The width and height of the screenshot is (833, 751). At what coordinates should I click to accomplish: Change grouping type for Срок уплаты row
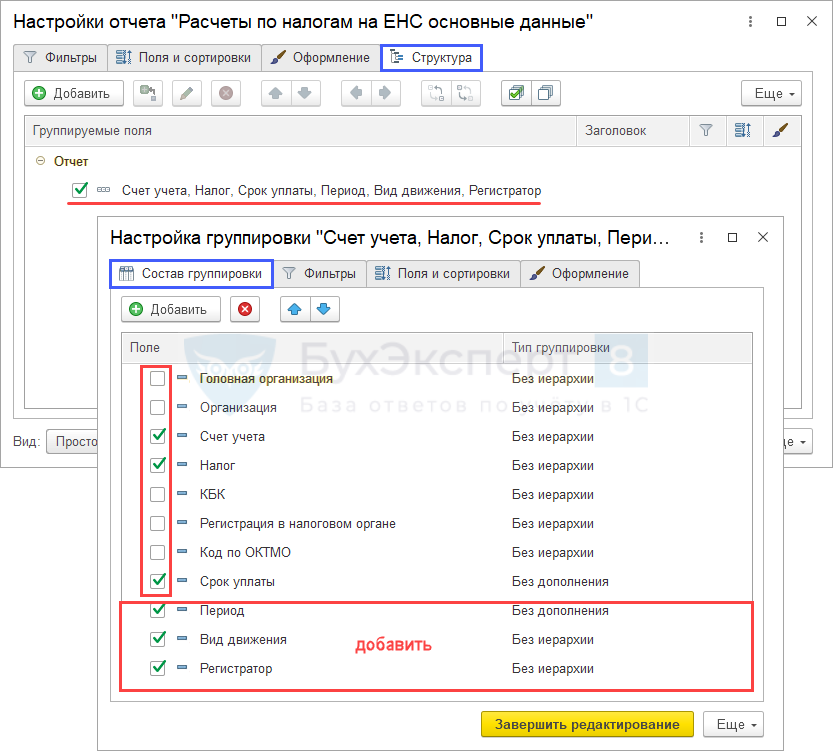[x=560, y=582]
